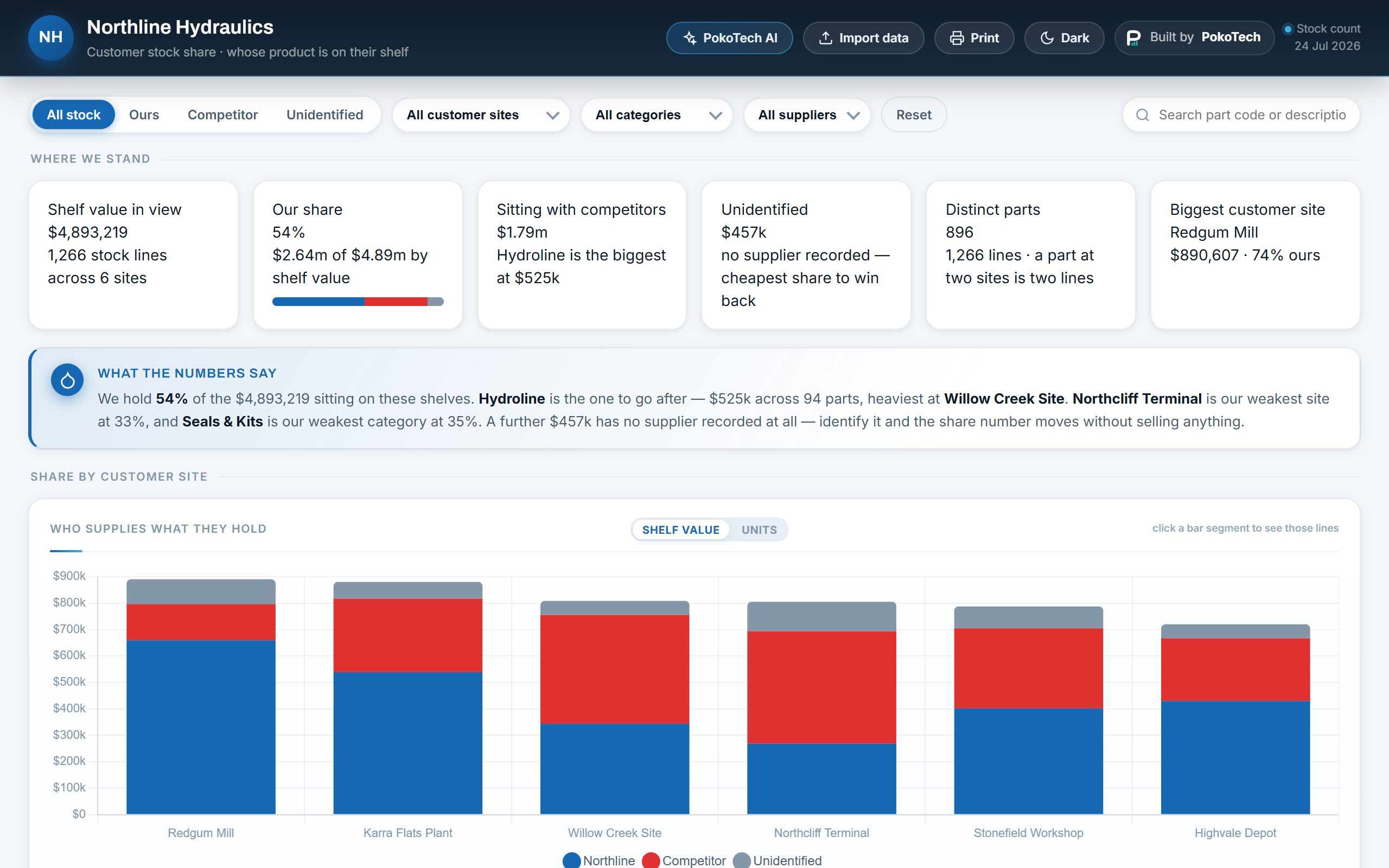Open the Our share card
This screenshot has width=1389, height=868.
pos(358,255)
